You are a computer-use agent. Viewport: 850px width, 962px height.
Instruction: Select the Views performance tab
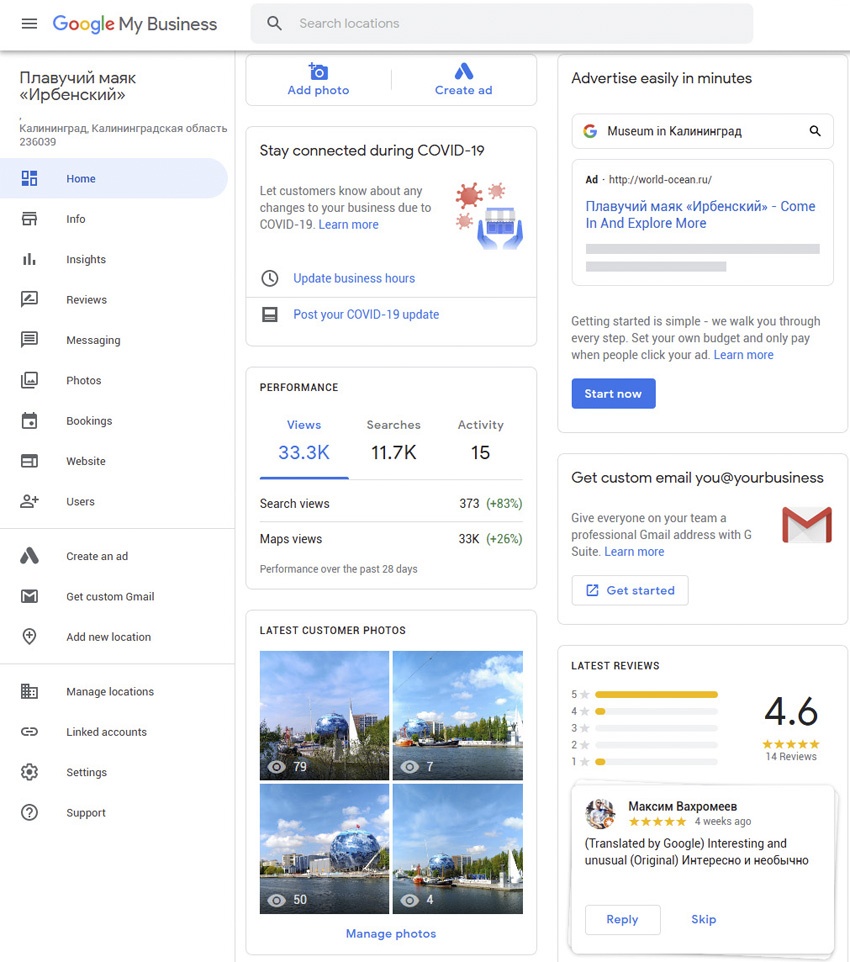(x=304, y=442)
